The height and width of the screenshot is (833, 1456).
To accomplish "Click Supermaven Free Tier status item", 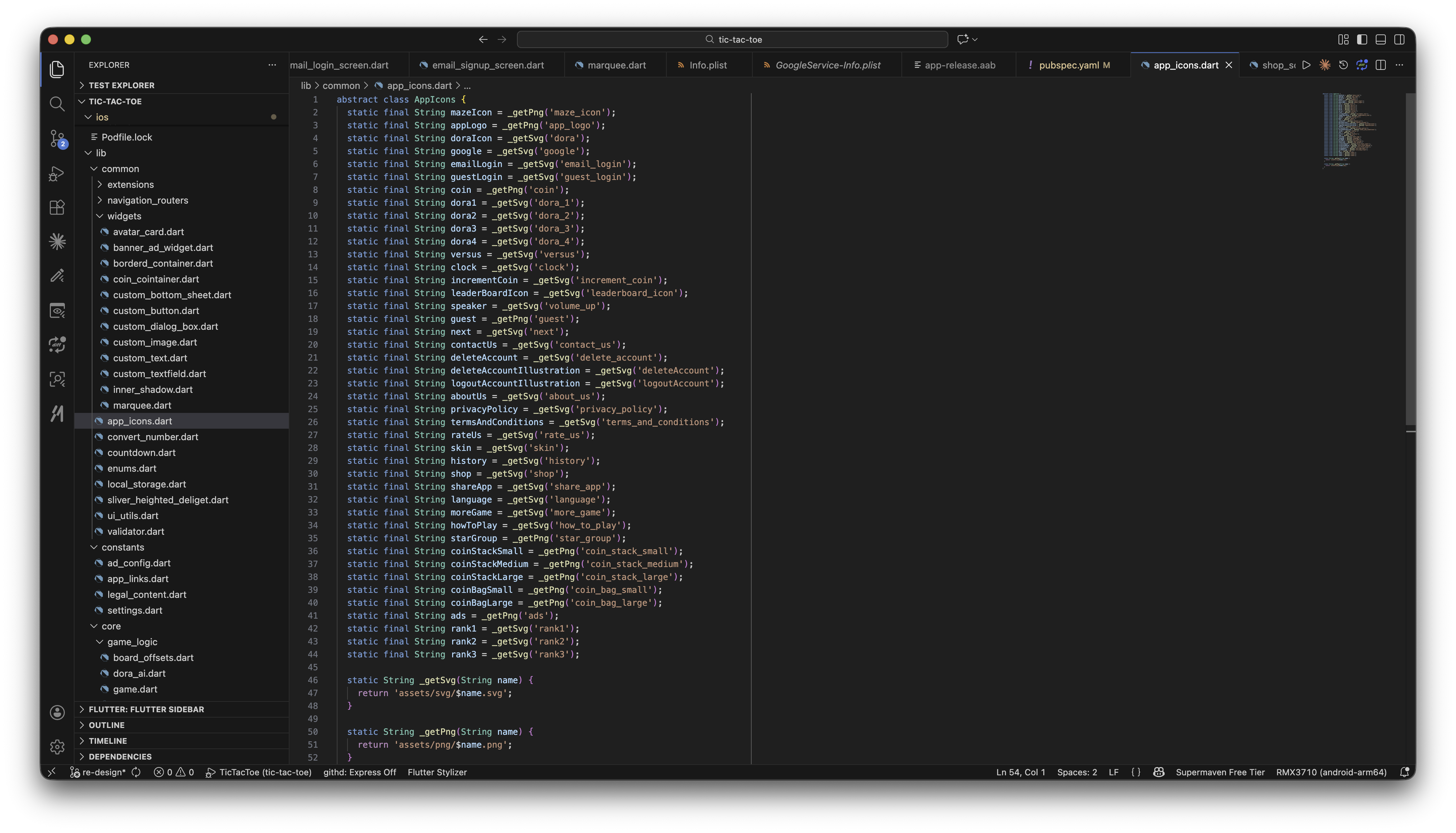I will tap(1220, 772).
